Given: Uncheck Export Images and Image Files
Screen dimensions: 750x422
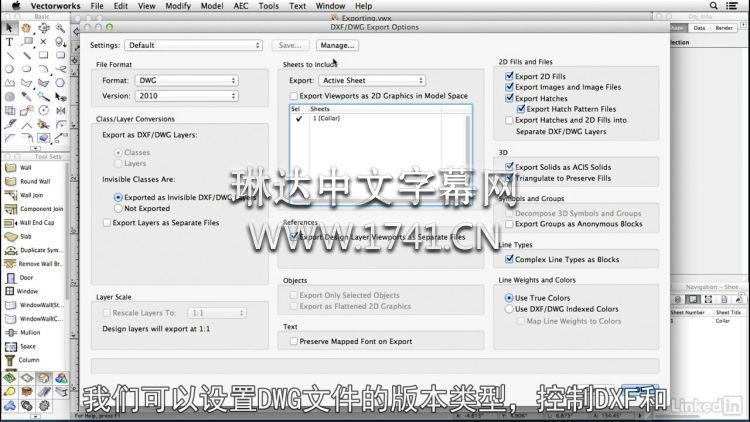Looking at the screenshot, I should point(509,87).
